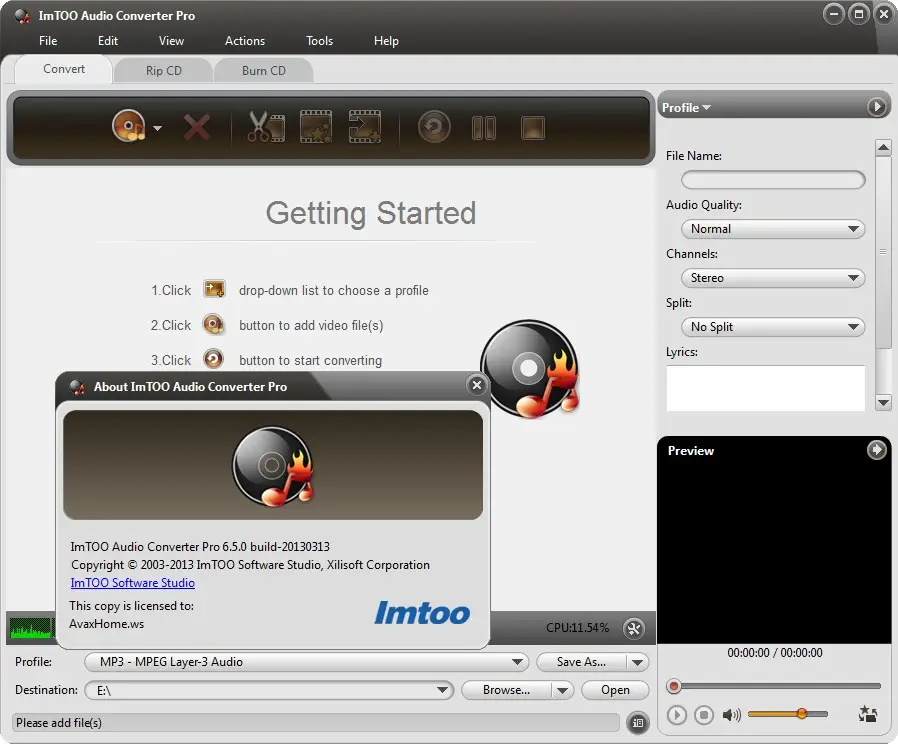
Task: Switch to the Rip CD tab
Action: pos(163,70)
